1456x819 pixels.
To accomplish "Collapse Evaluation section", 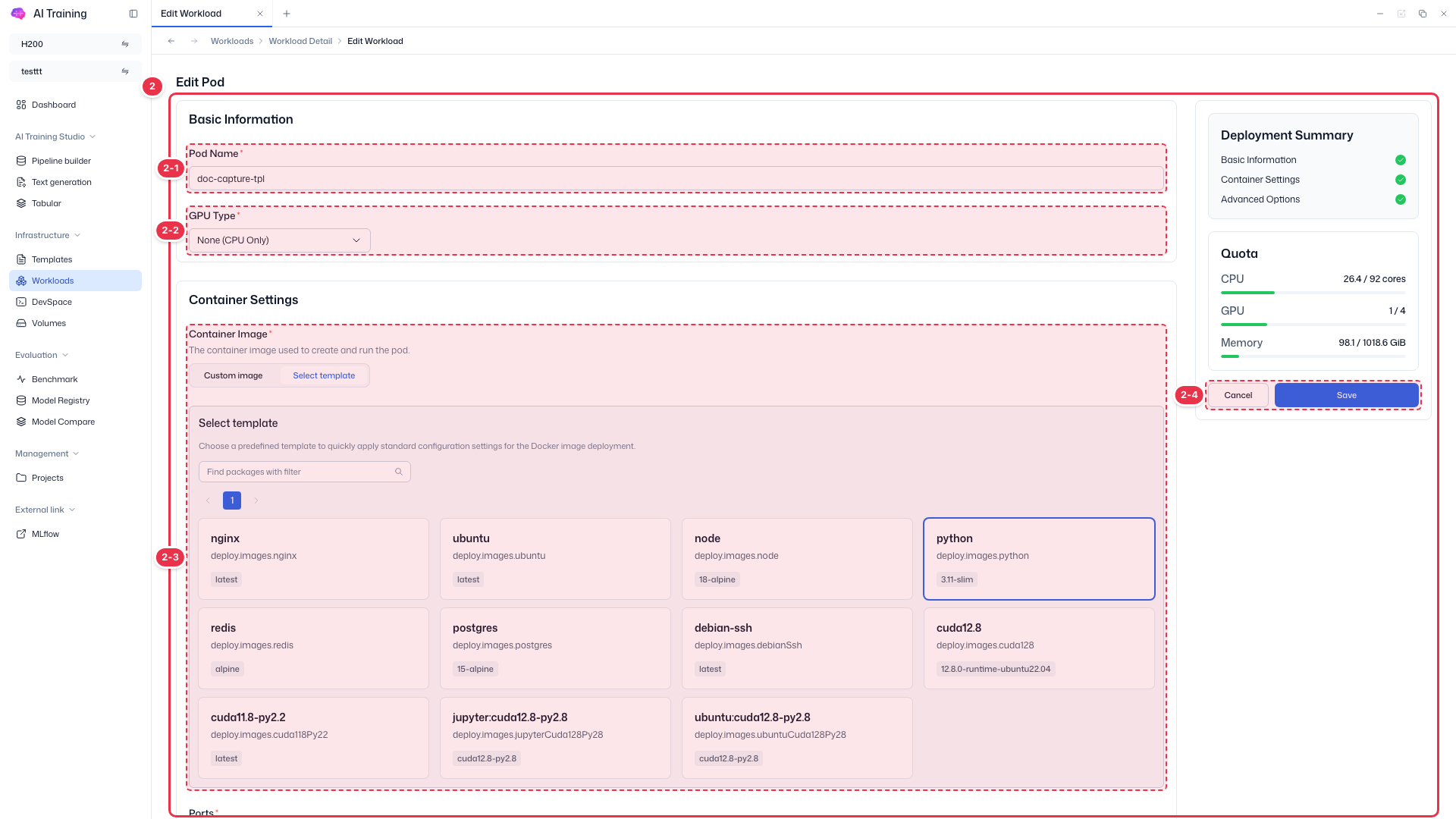I will [42, 355].
